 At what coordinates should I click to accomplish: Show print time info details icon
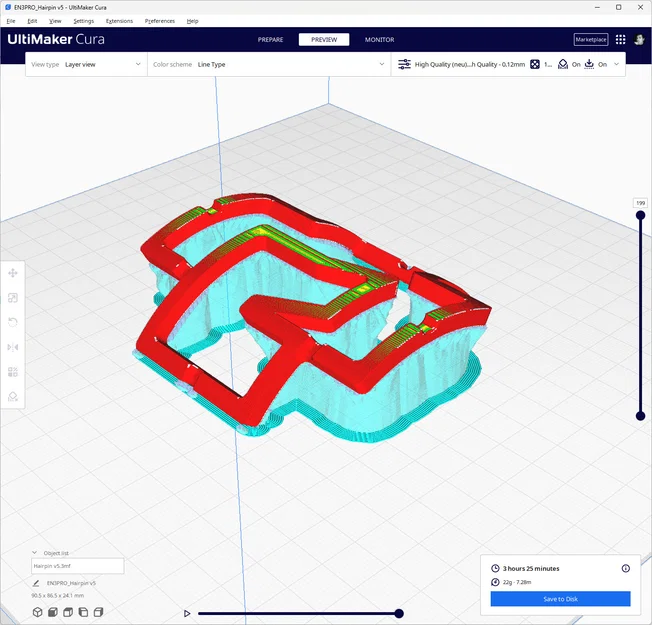tap(625, 568)
